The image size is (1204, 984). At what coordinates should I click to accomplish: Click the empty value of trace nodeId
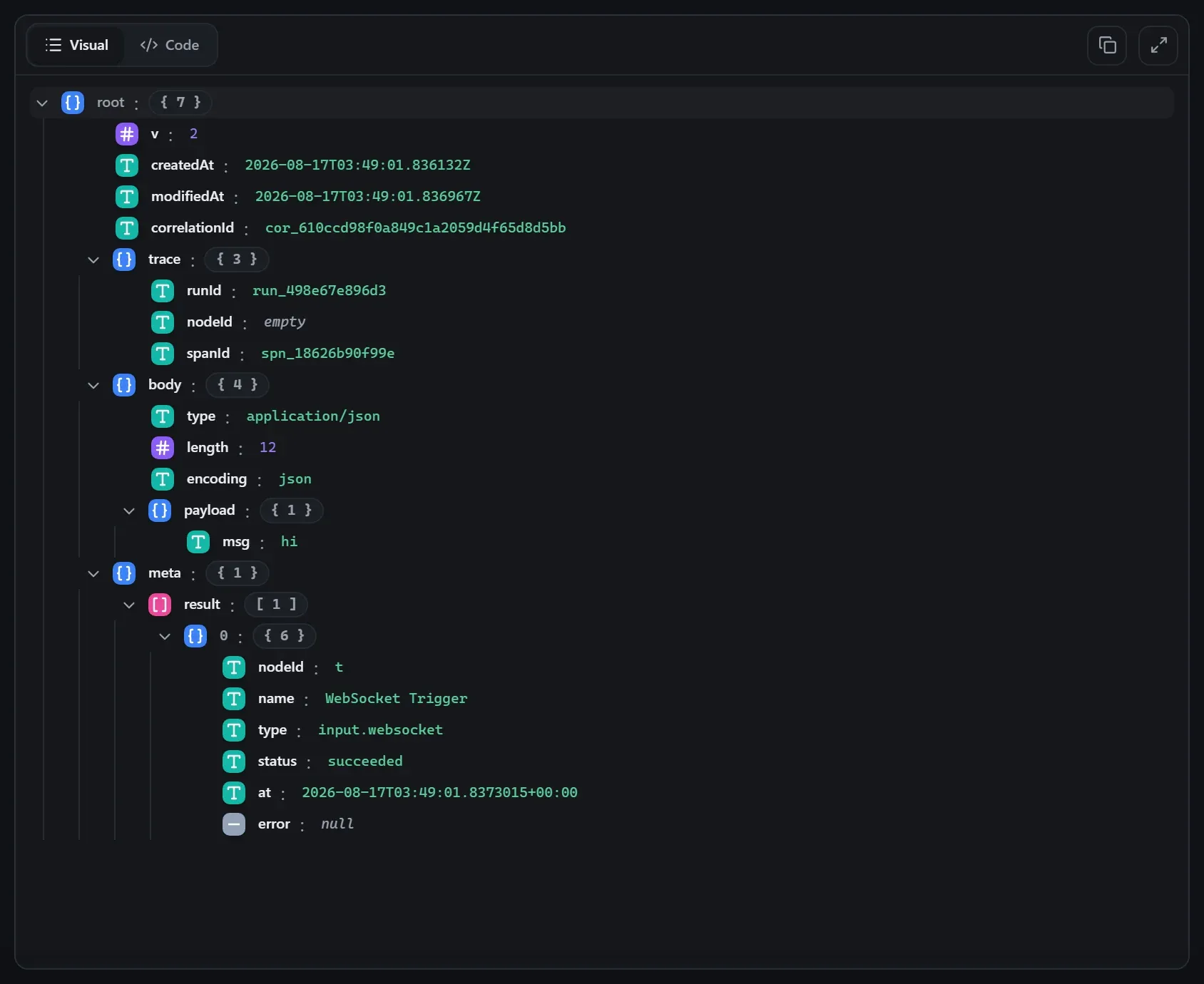285,322
